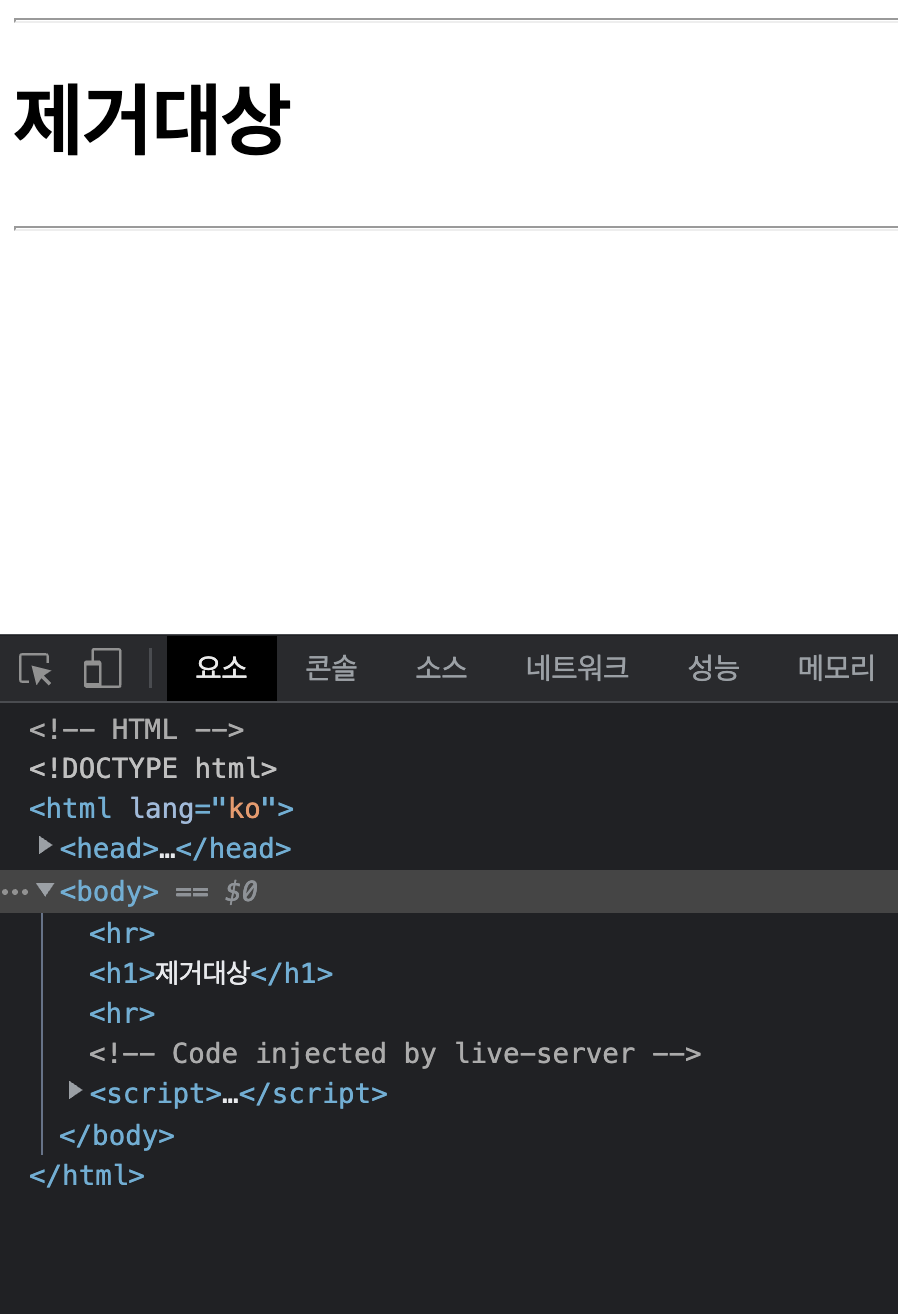Screen dimensions: 898x1314
Task: Select the hr element below h1 row
Action: (122, 1013)
